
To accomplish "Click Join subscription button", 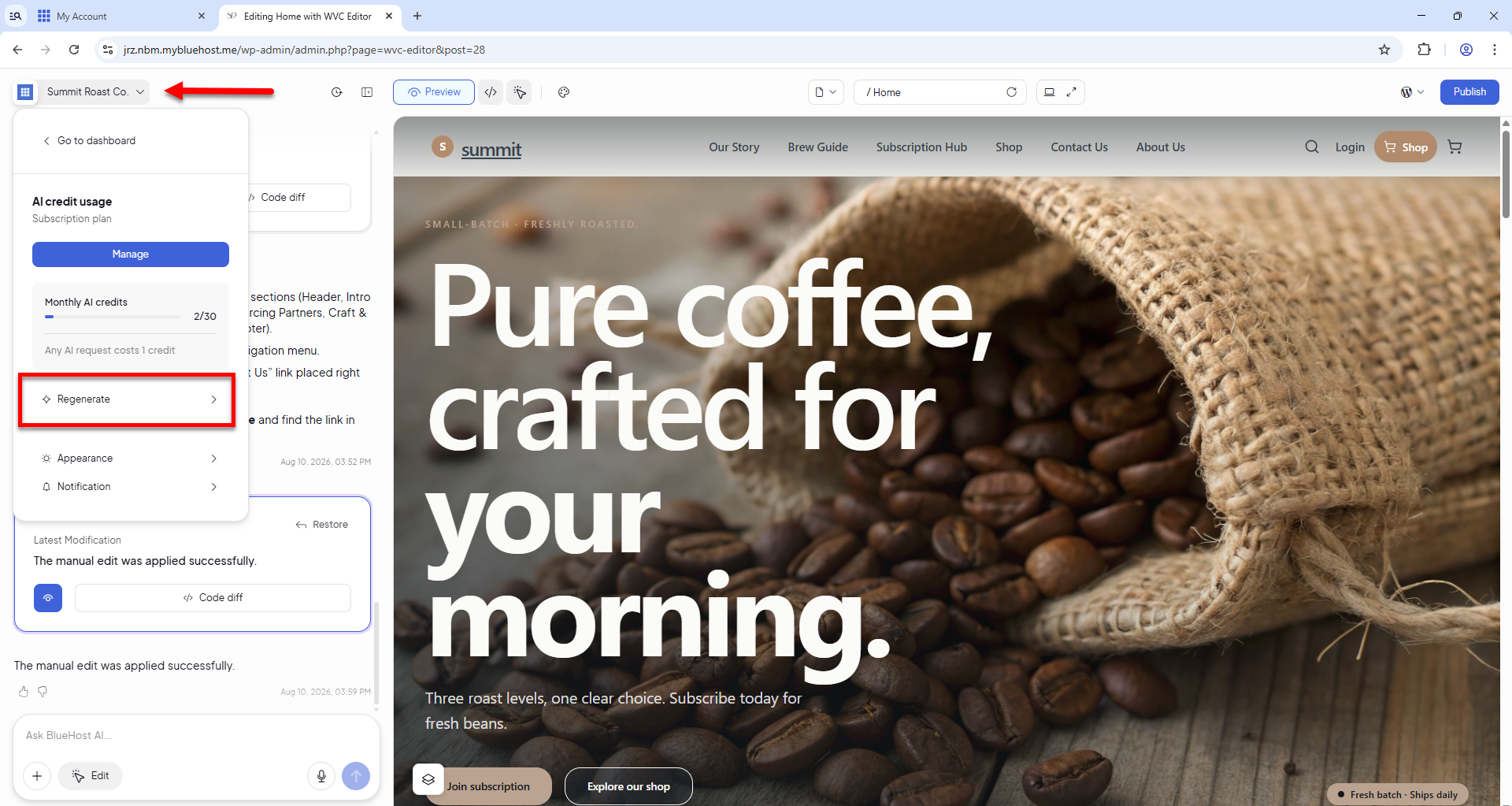I will pos(488,786).
